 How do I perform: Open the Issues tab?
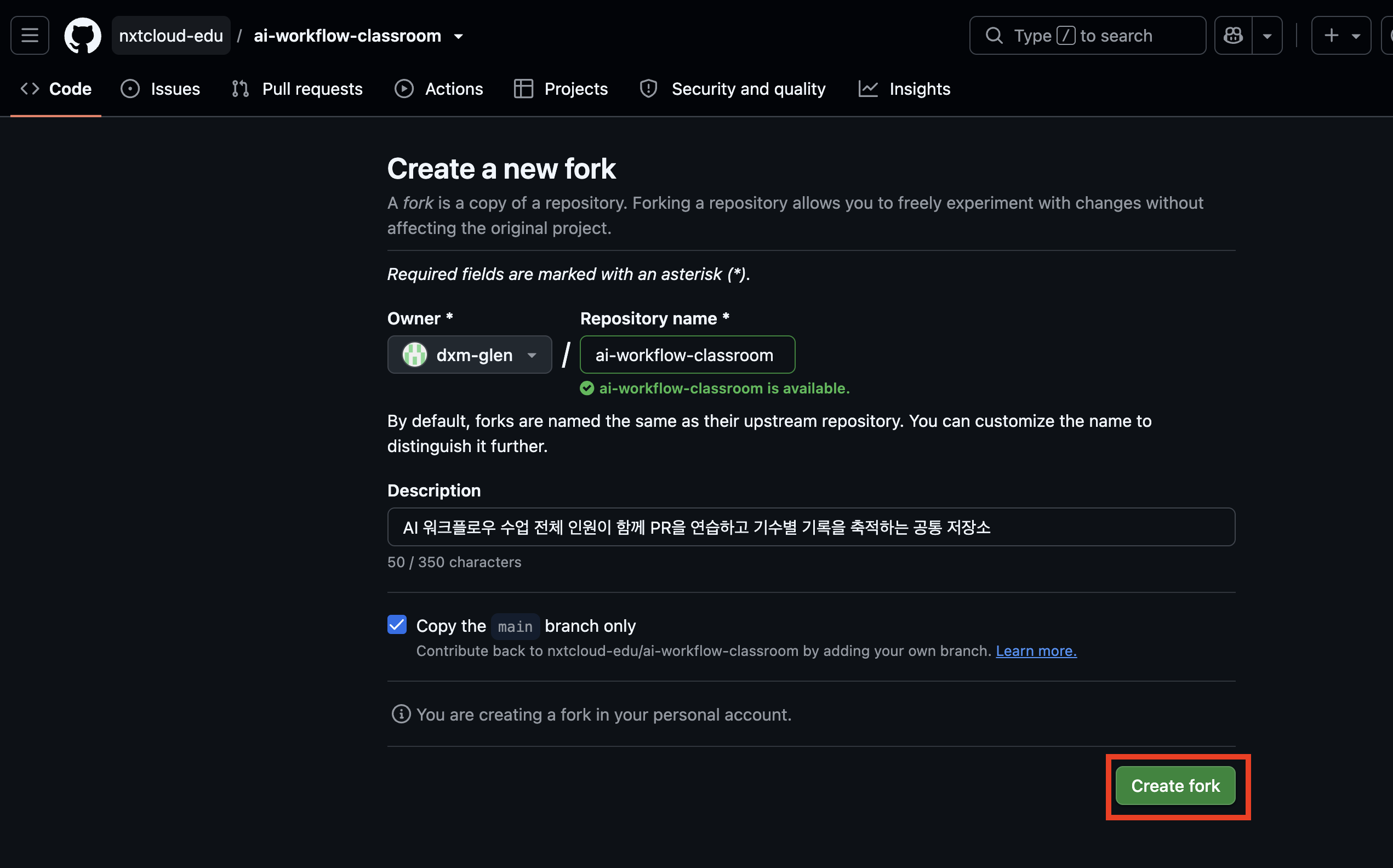pos(160,89)
